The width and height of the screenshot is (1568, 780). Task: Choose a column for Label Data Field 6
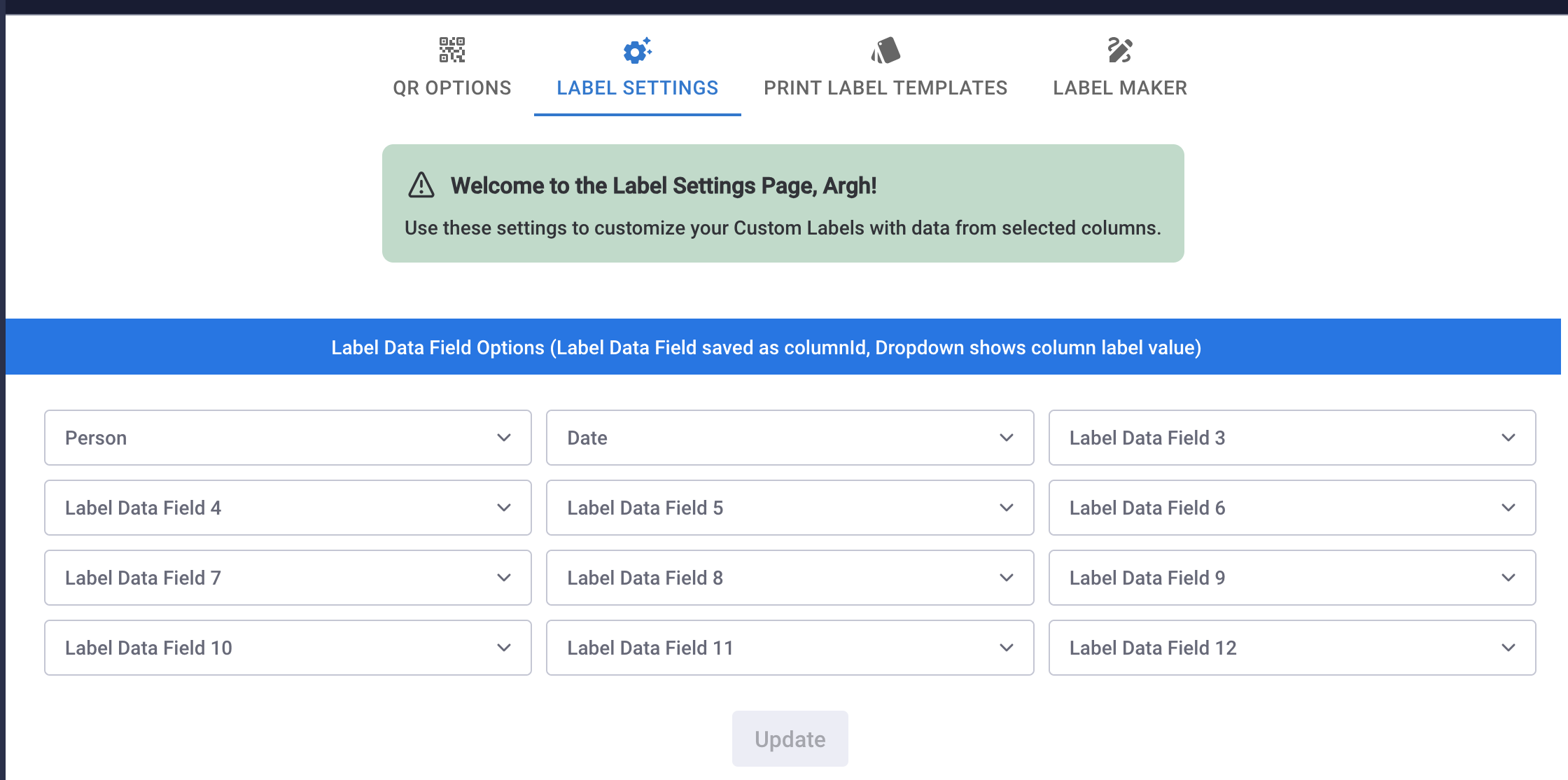click(x=1292, y=508)
